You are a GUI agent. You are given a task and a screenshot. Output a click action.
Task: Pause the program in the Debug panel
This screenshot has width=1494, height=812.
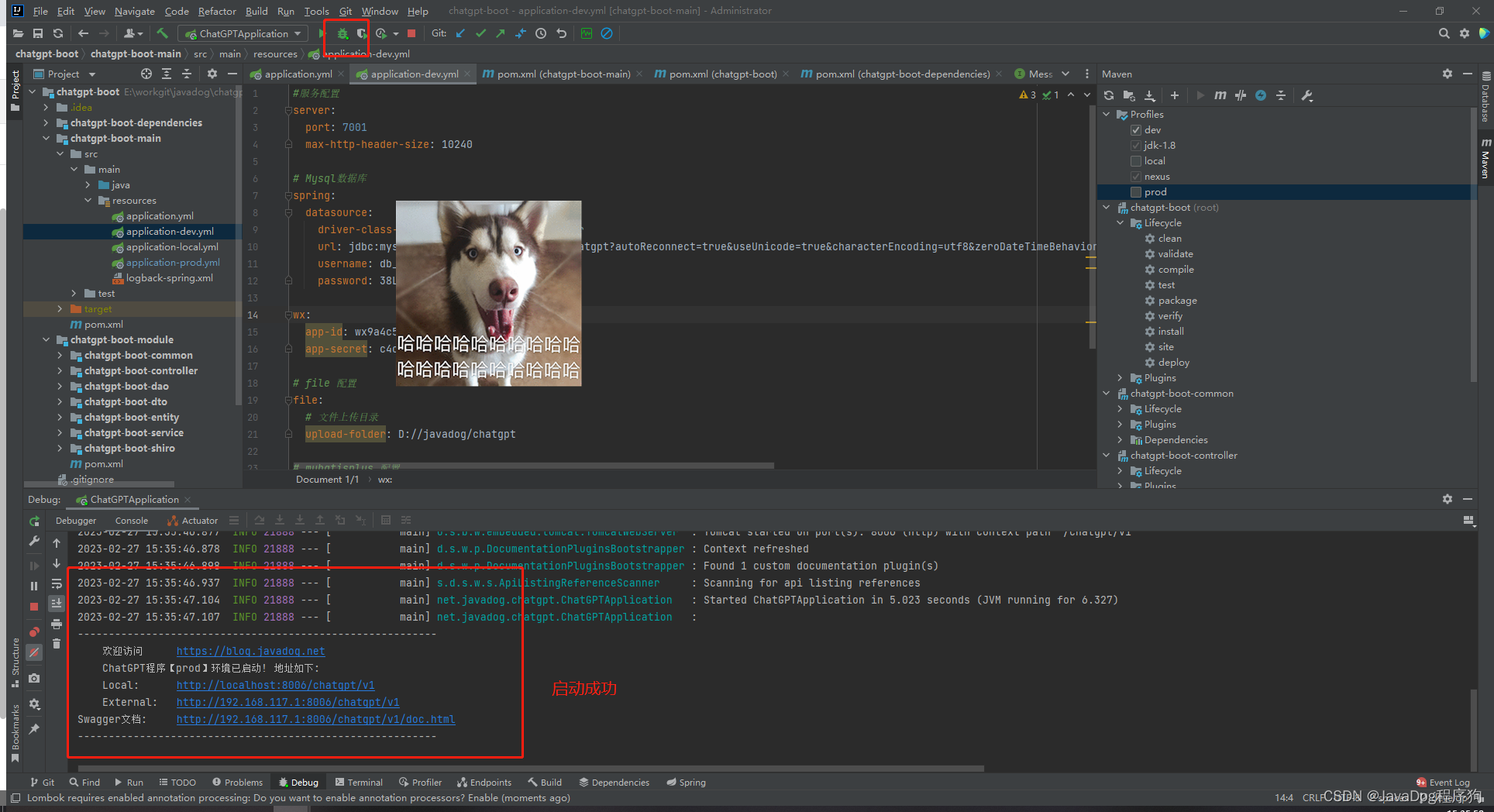[x=34, y=586]
